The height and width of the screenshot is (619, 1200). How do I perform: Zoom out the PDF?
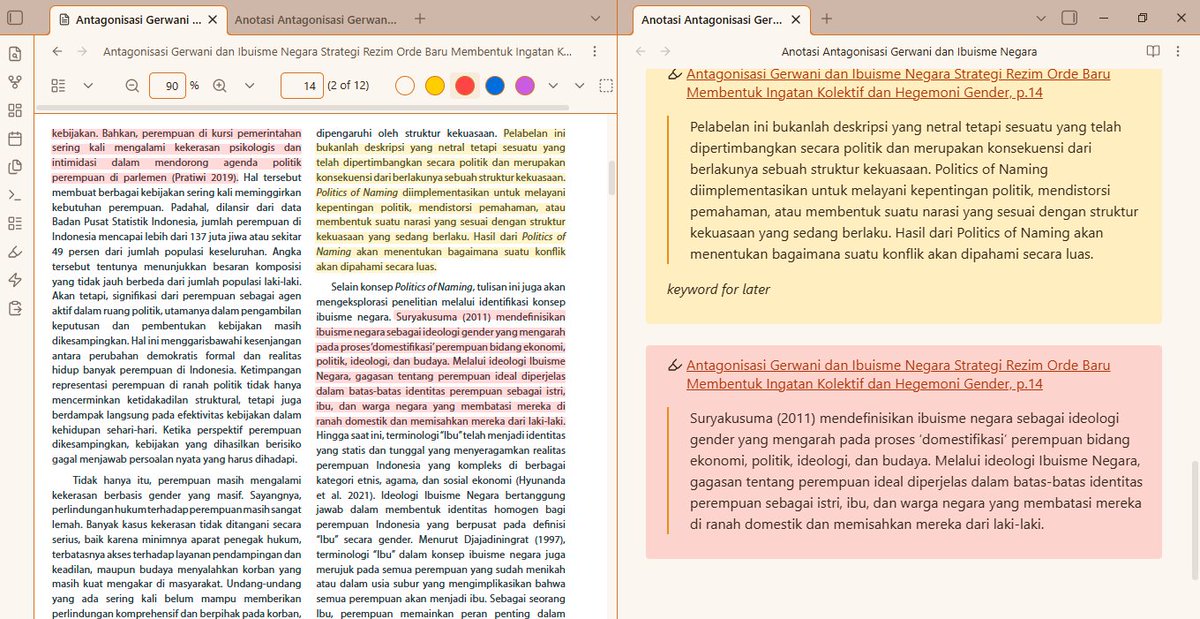[132, 86]
